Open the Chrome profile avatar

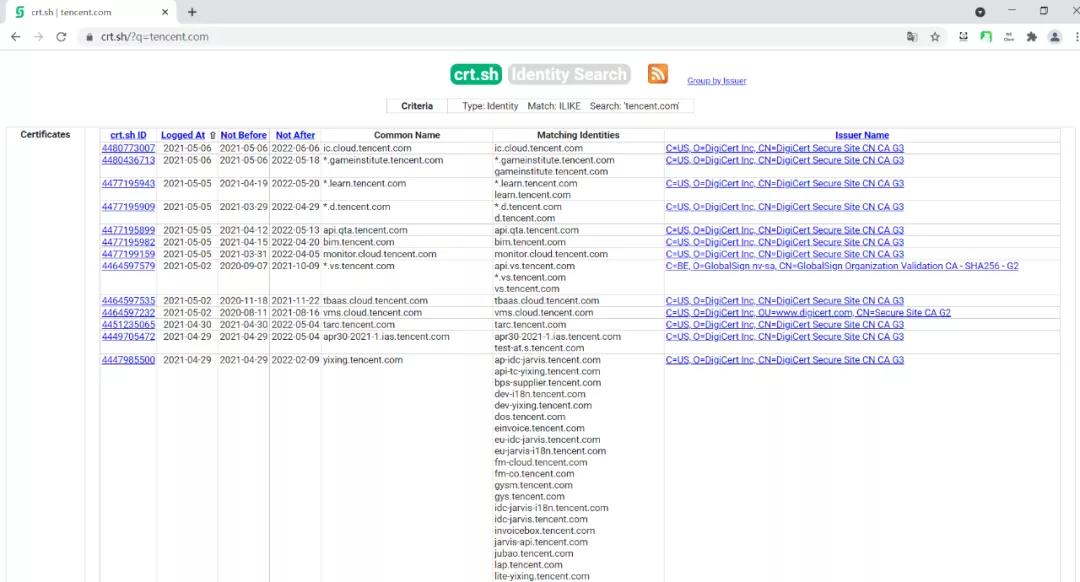point(1055,37)
